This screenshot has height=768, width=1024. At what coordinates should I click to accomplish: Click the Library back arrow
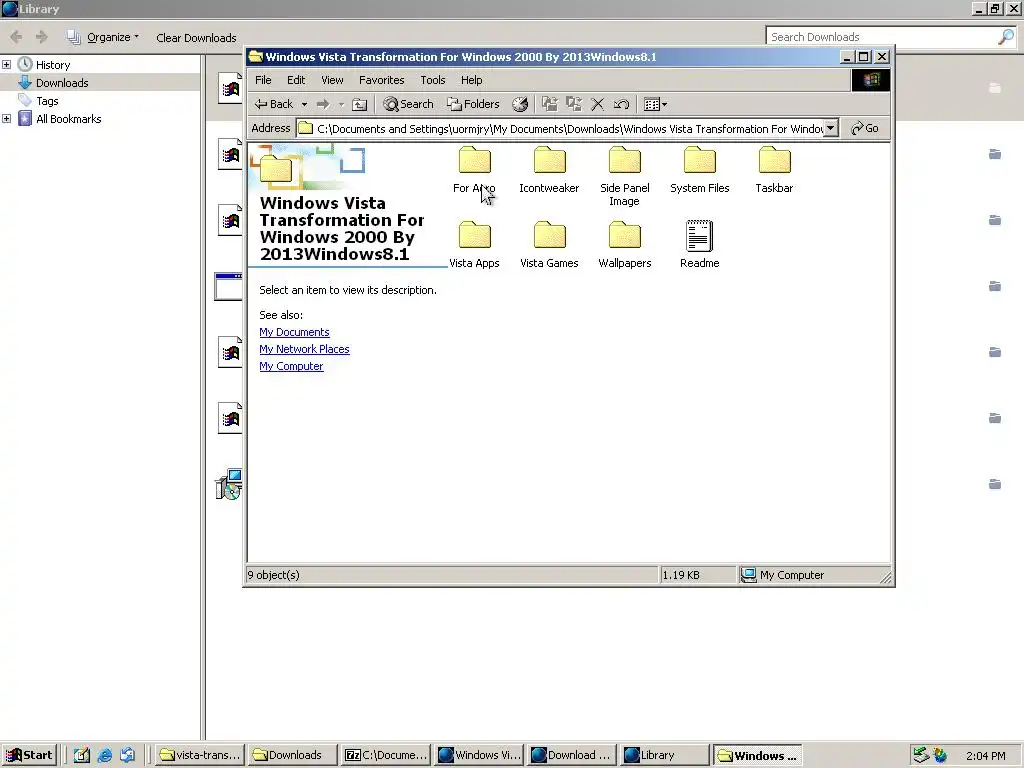coord(17,37)
